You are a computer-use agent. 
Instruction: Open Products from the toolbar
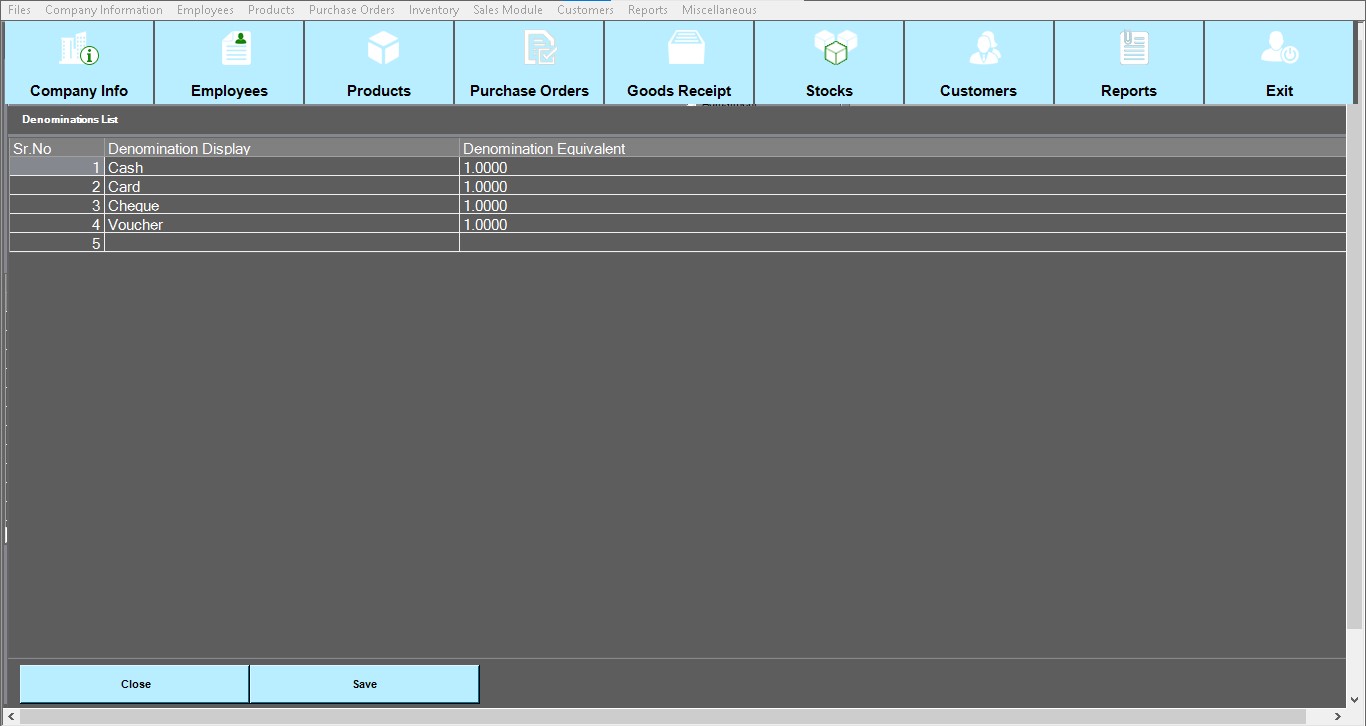tap(379, 62)
